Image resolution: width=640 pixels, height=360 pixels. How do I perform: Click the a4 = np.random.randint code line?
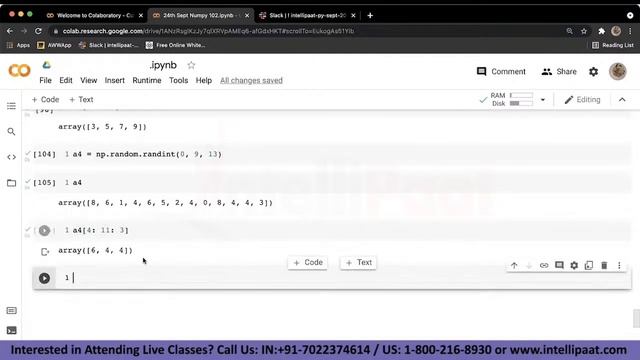pos(147,154)
